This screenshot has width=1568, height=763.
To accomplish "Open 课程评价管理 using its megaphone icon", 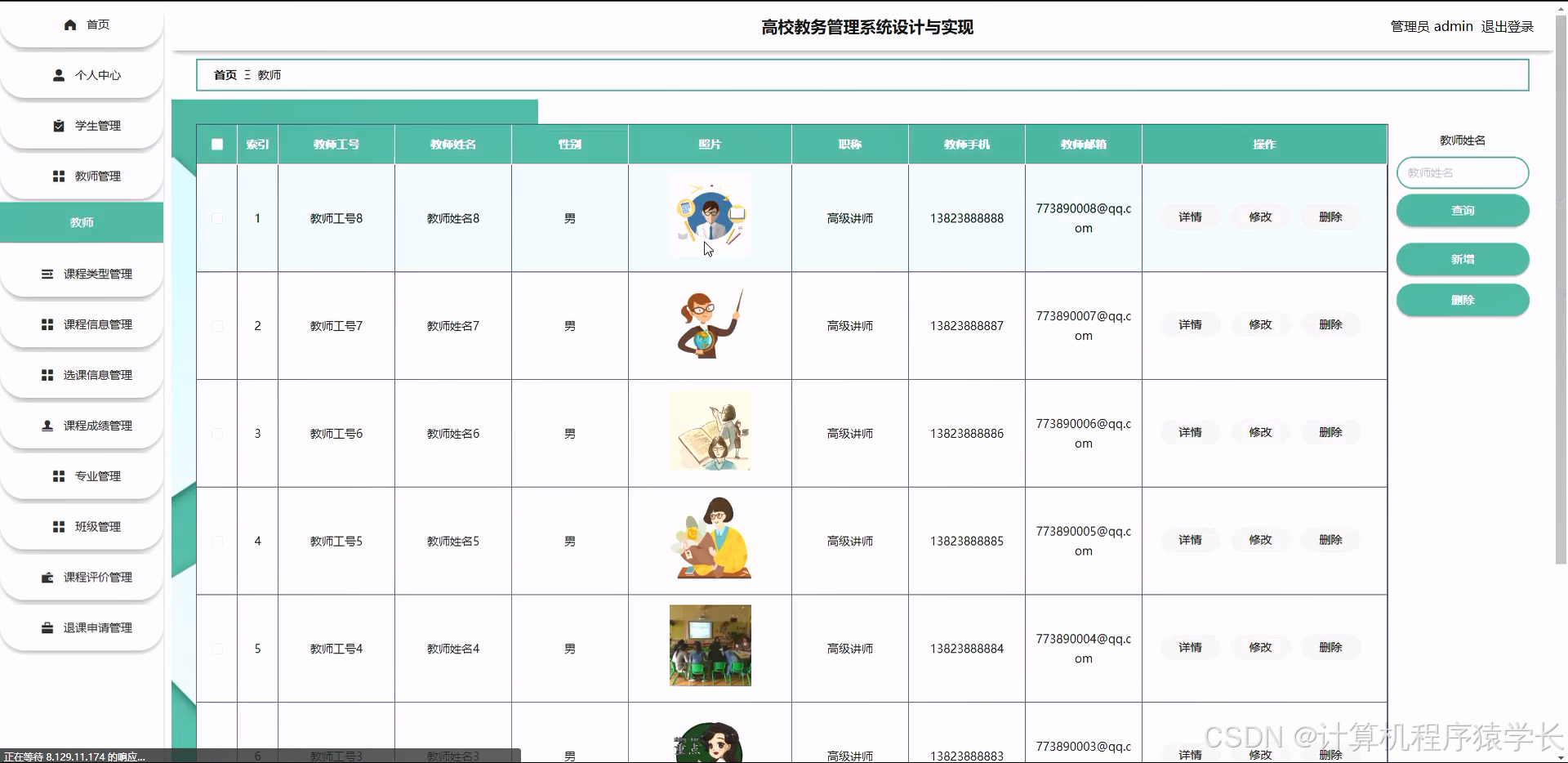I will [x=47, y=577].
